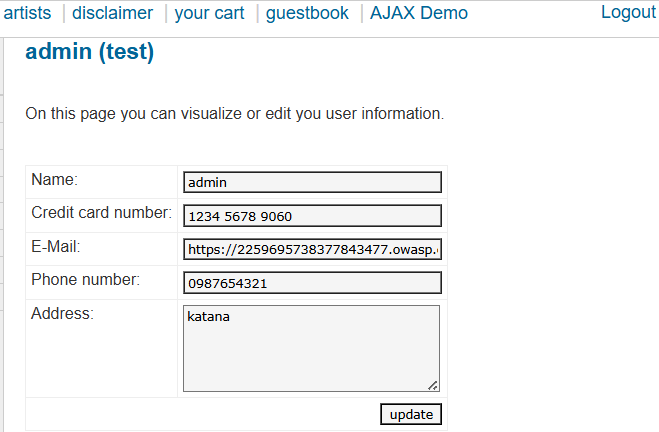This screenshot has height=432, width=659.
Task: Click Logout in the top right
Action: [x=628, y=12]
